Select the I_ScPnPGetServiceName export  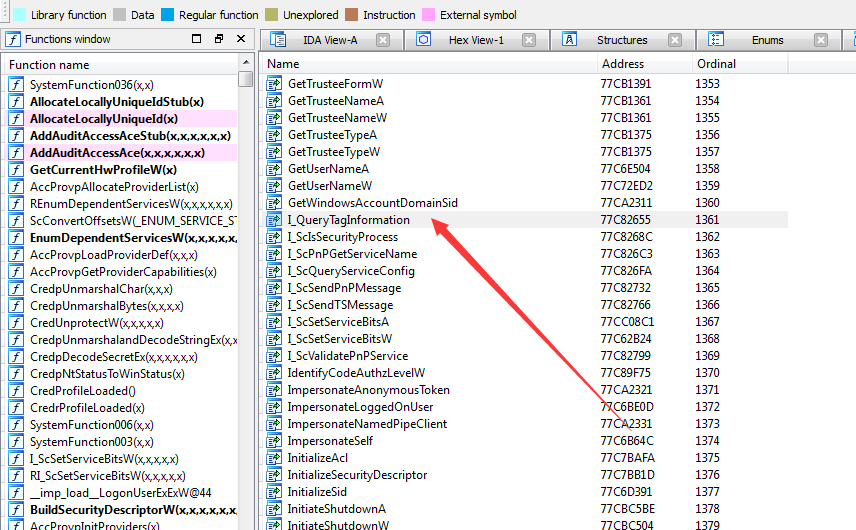(x=352, y=254)
